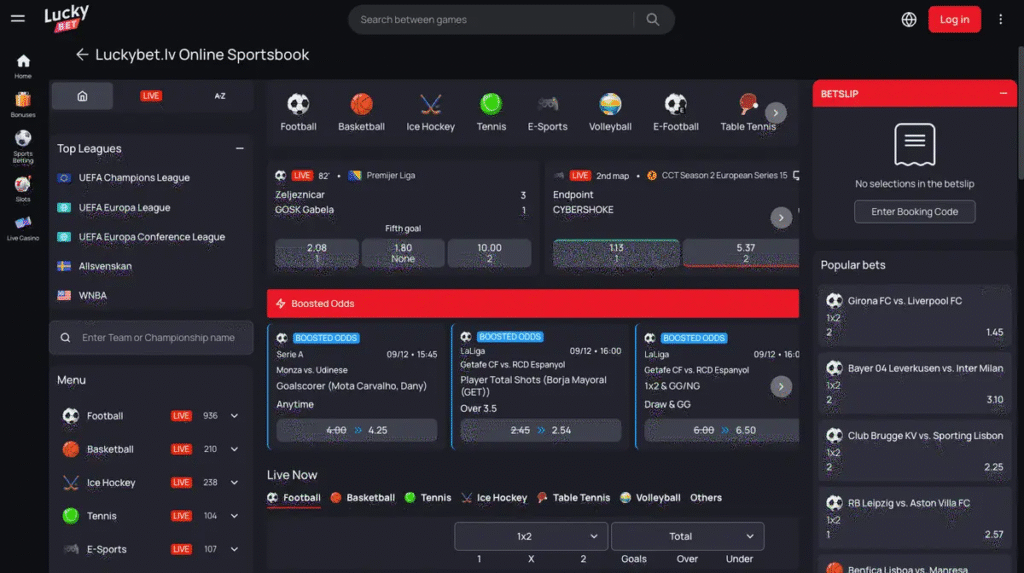Click the Log in button
The height and width of the screenshot is (573, 1024).
(954, 20)
